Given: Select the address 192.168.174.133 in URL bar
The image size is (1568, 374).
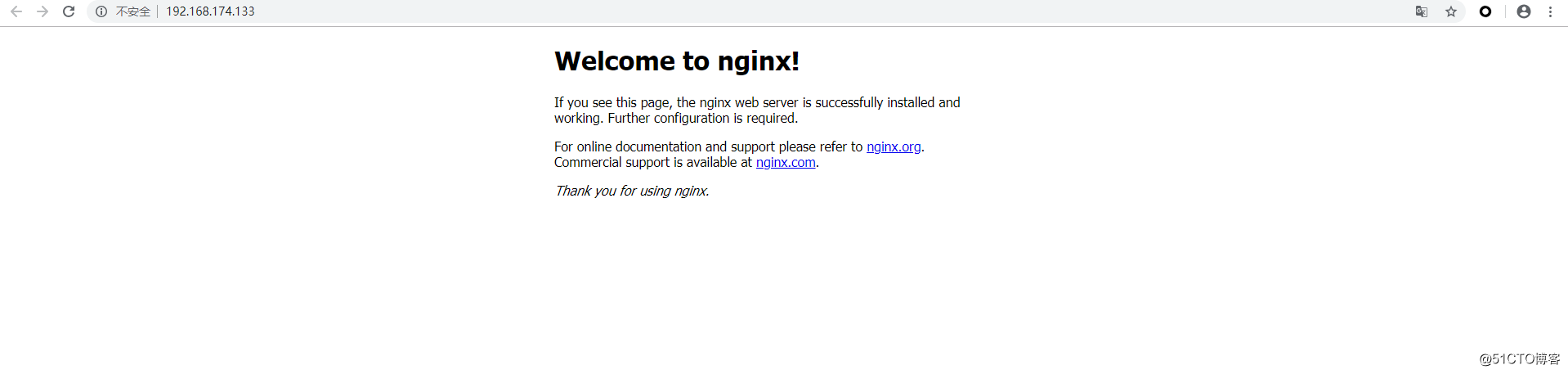Looking at the screenshot, I should [210, 11].
